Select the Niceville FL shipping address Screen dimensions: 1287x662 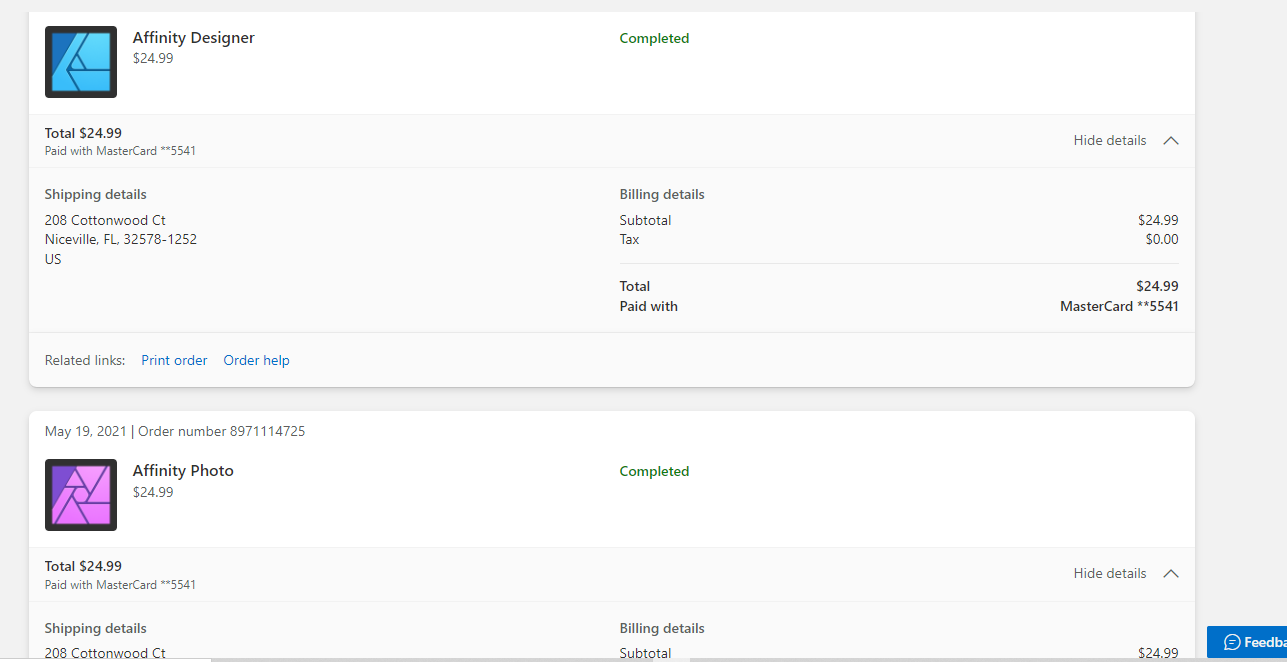[x=120, y=239]
